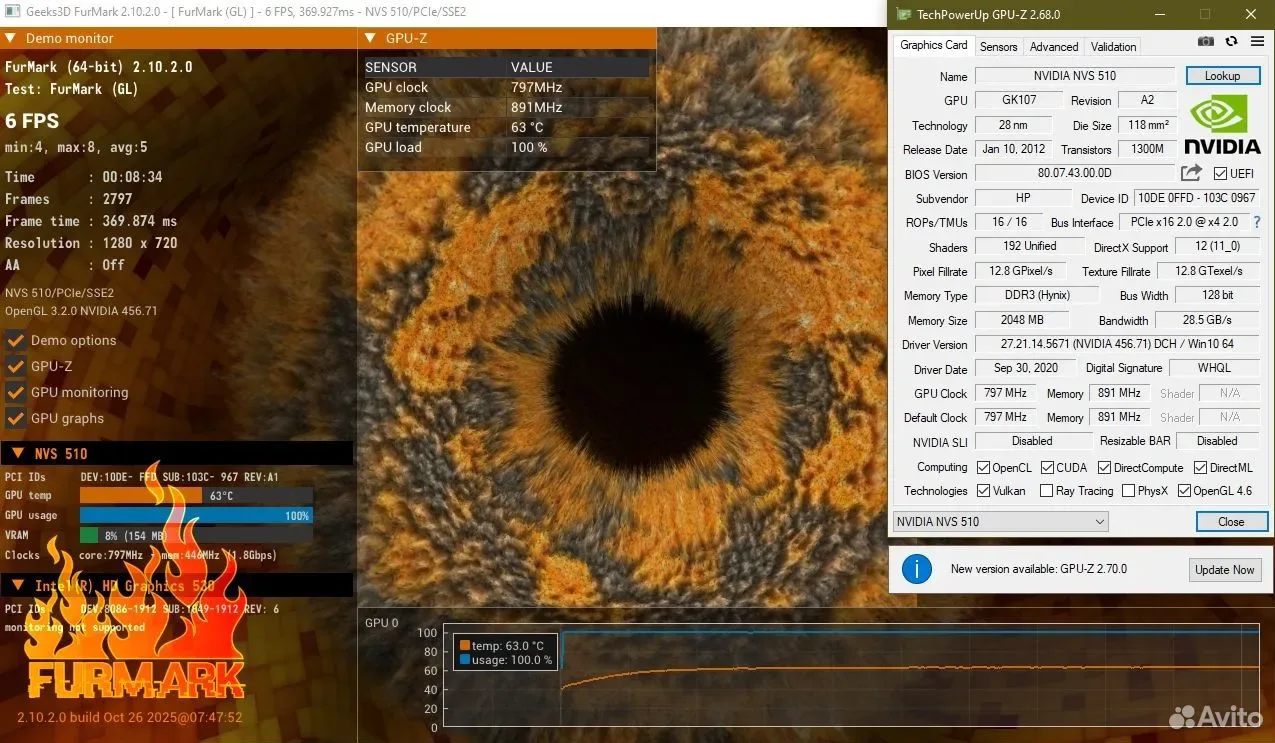Click the Frame time 369.874 ms line

91,221
